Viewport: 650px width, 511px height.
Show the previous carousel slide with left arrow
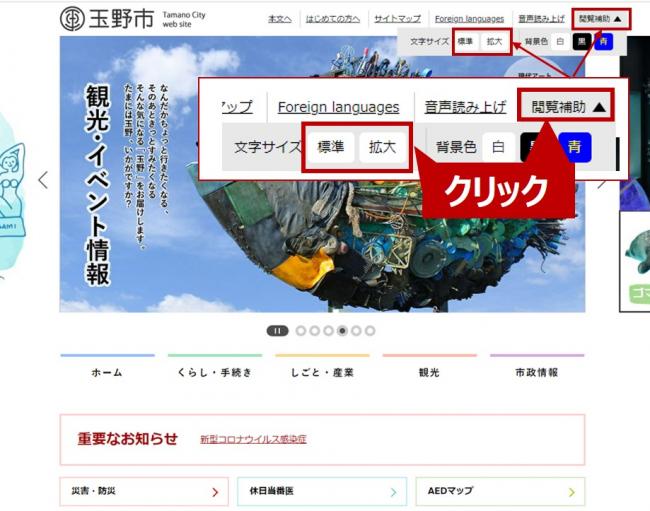pos(43,180)
